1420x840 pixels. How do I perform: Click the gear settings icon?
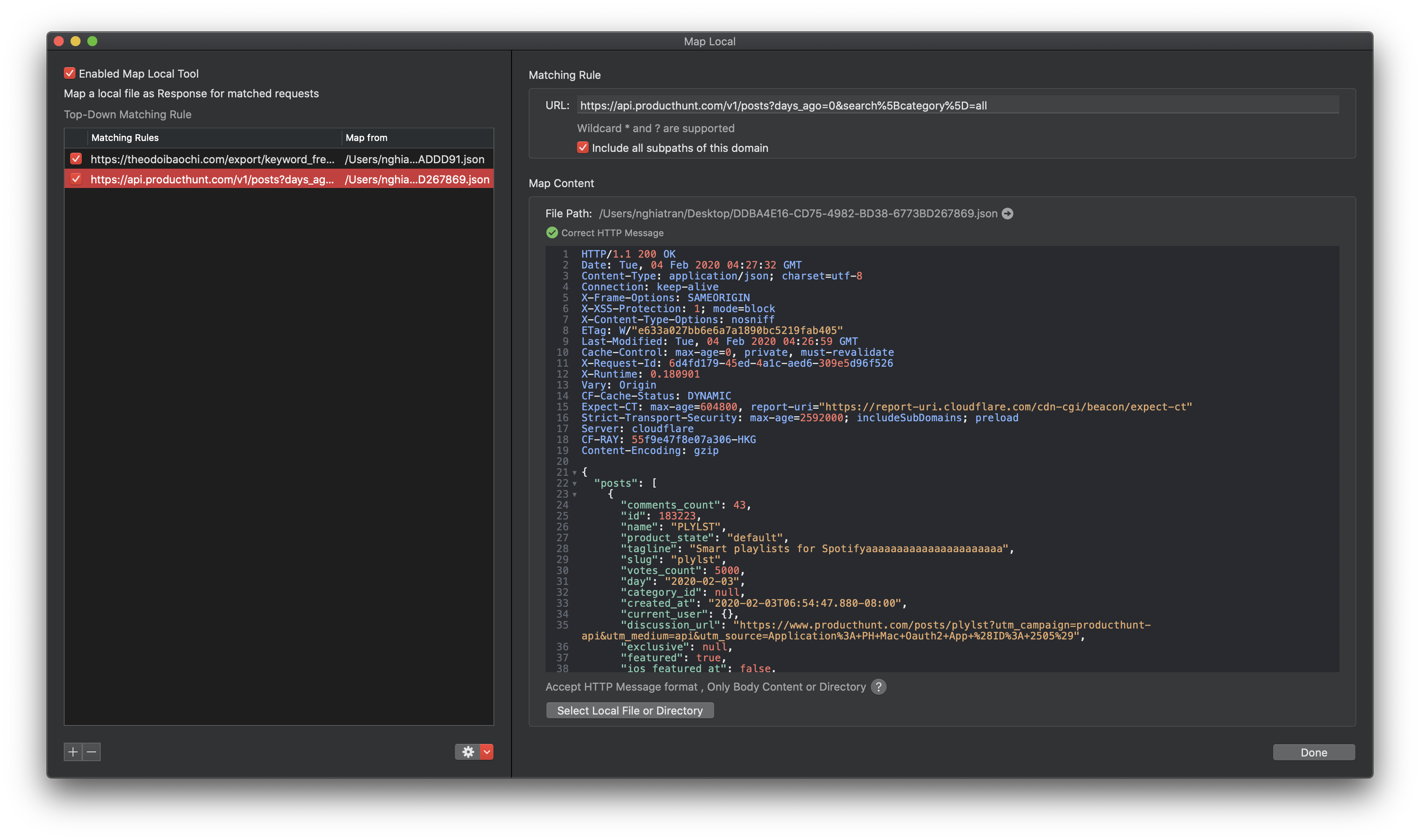(x=467, y=752)
